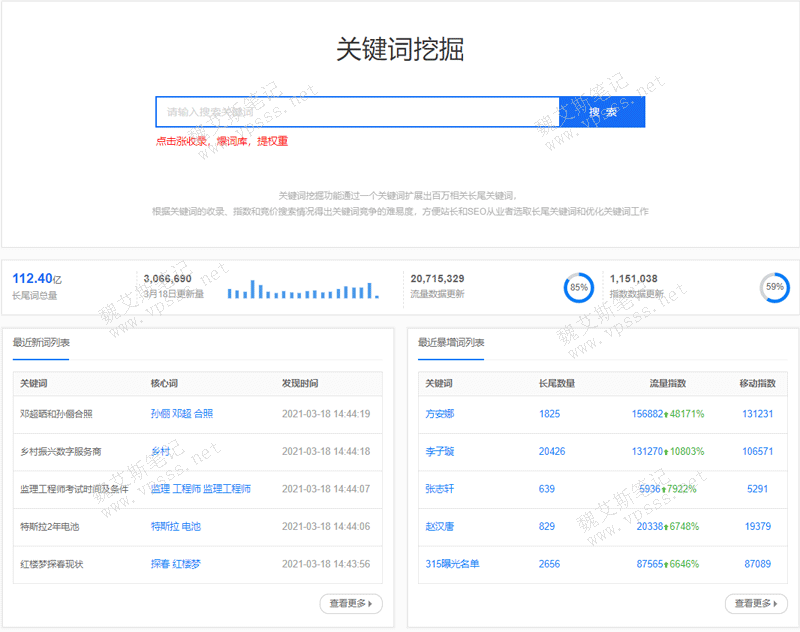Click the 59% index data progress ring

tap(774, 287)
